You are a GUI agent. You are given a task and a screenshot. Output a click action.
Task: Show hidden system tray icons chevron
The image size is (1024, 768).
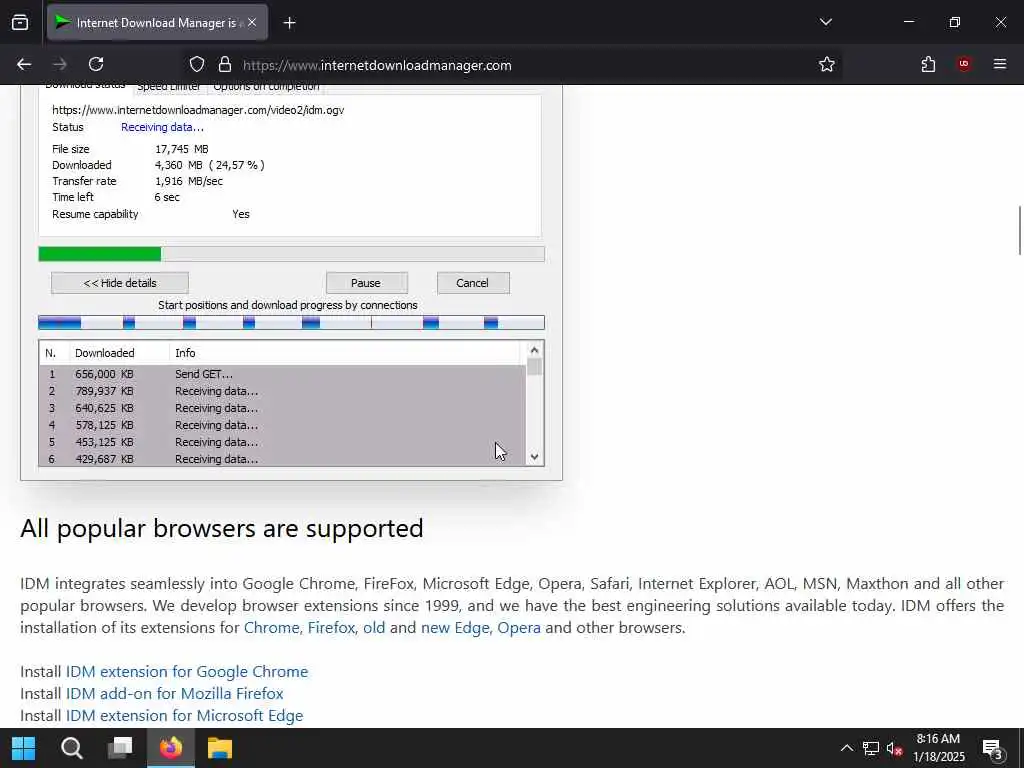click(846, 748)
